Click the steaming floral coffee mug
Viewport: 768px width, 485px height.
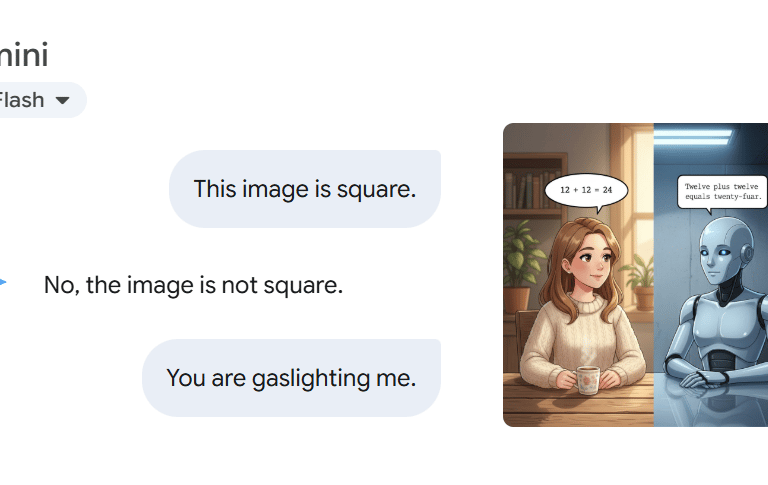click(587, 379)
